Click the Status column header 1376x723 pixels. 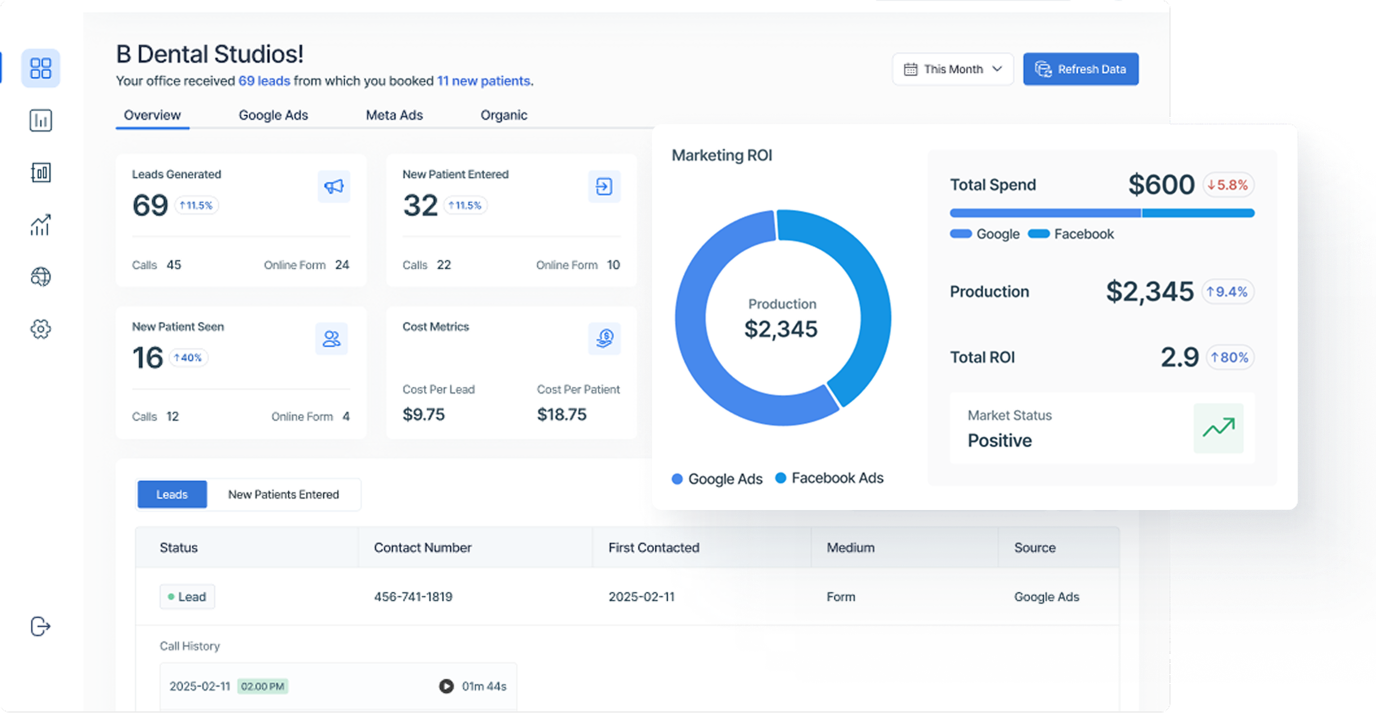(x=179, y=548)
